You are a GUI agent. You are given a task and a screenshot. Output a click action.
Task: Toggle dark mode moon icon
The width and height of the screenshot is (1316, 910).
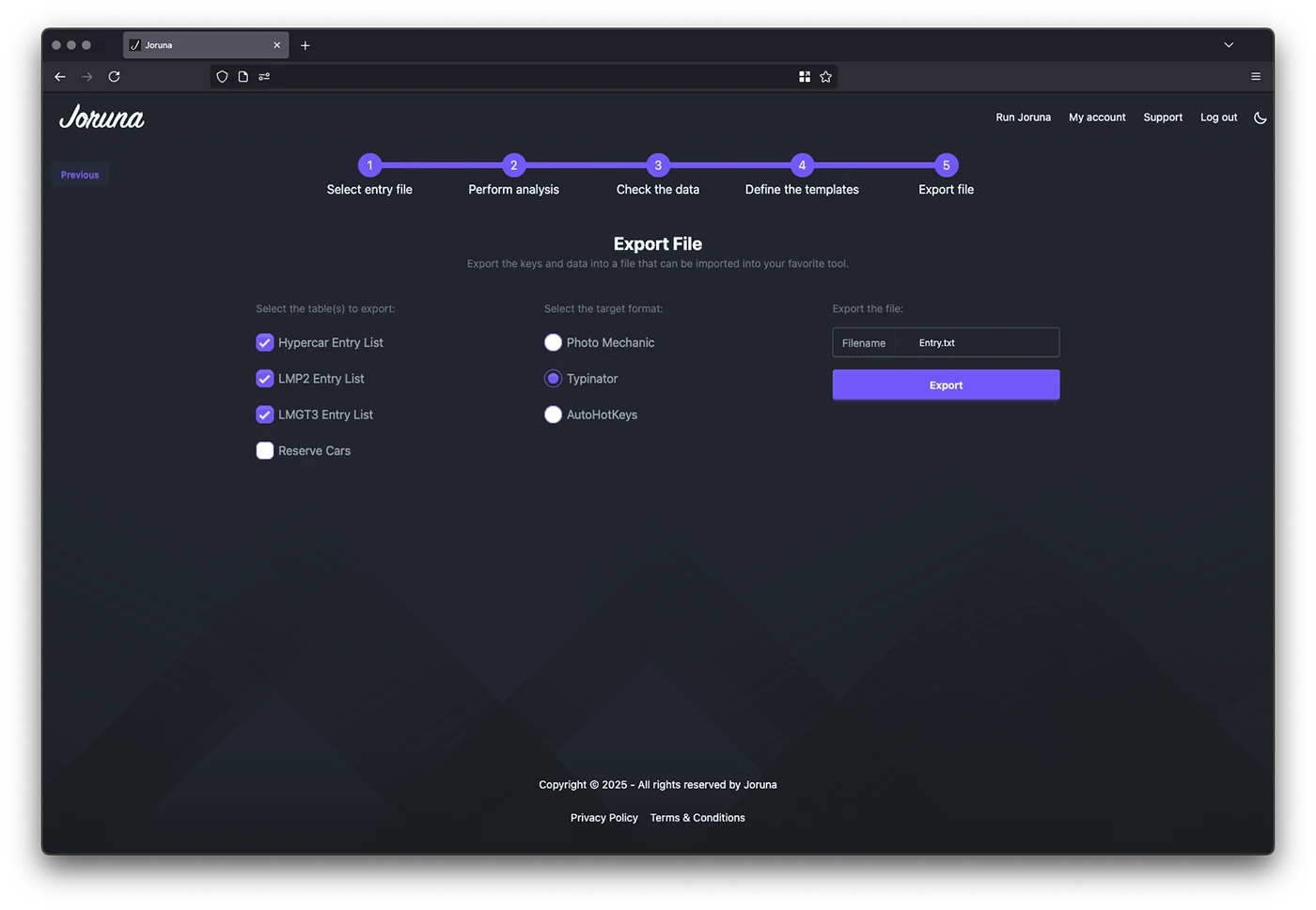[x=1260, y=118]
